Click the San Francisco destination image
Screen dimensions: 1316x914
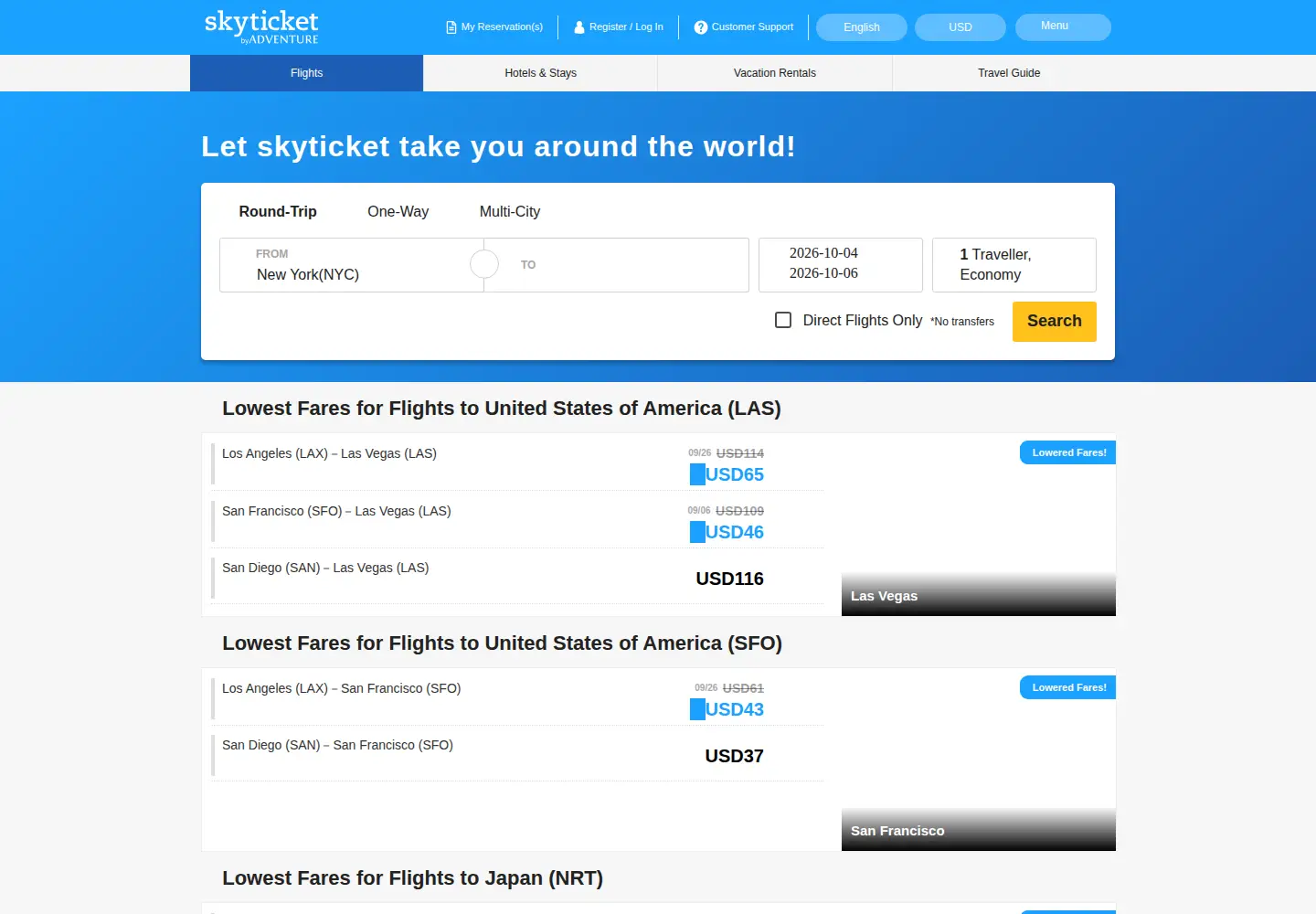(979, 760)
